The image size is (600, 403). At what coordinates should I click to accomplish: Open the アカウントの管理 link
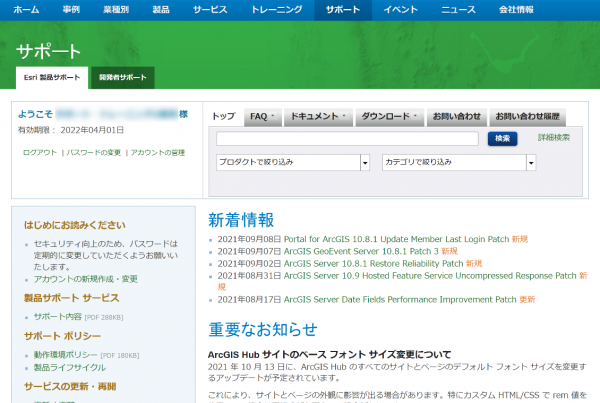(158, 153)
